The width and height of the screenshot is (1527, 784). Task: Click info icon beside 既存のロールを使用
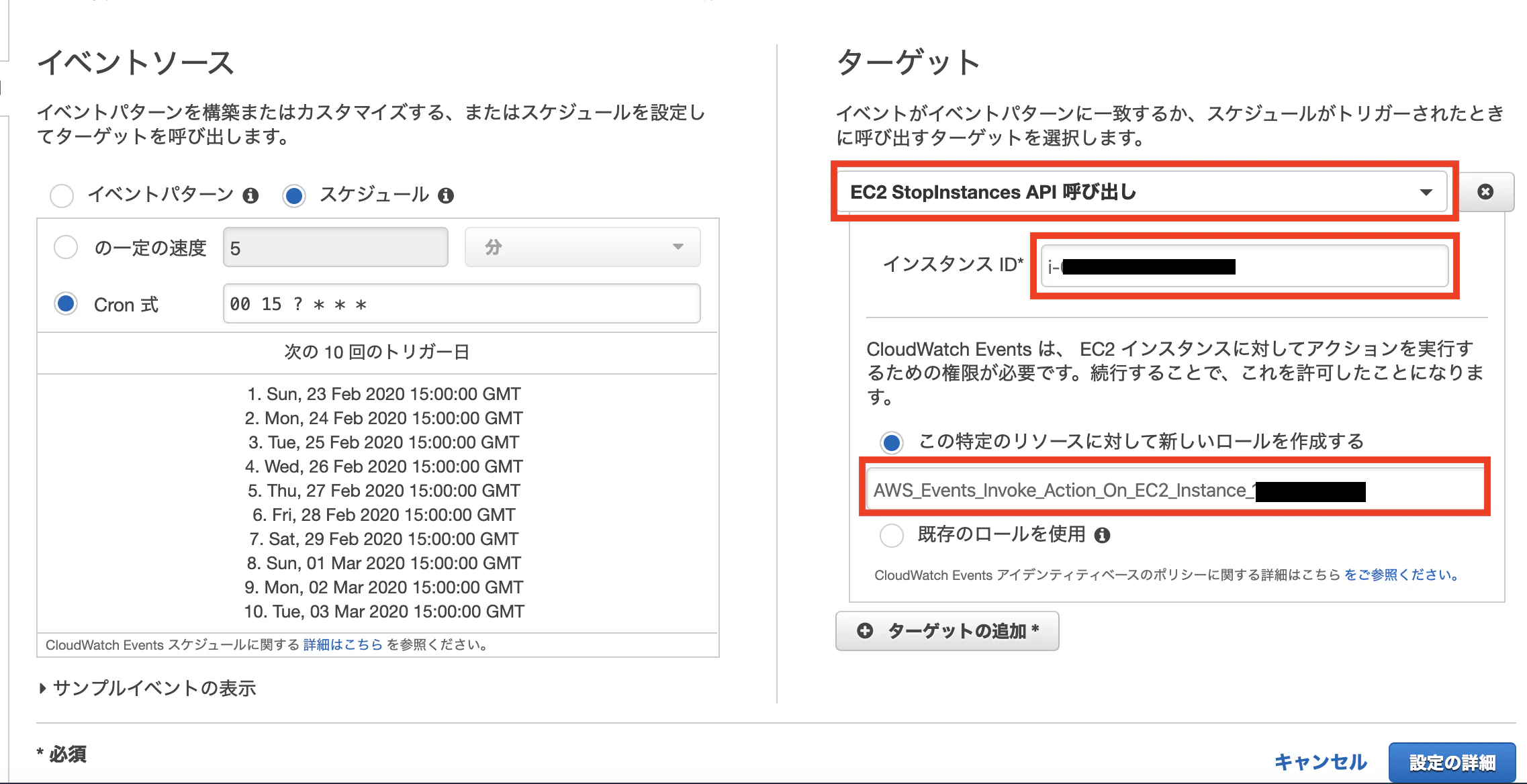point(1102,535)
